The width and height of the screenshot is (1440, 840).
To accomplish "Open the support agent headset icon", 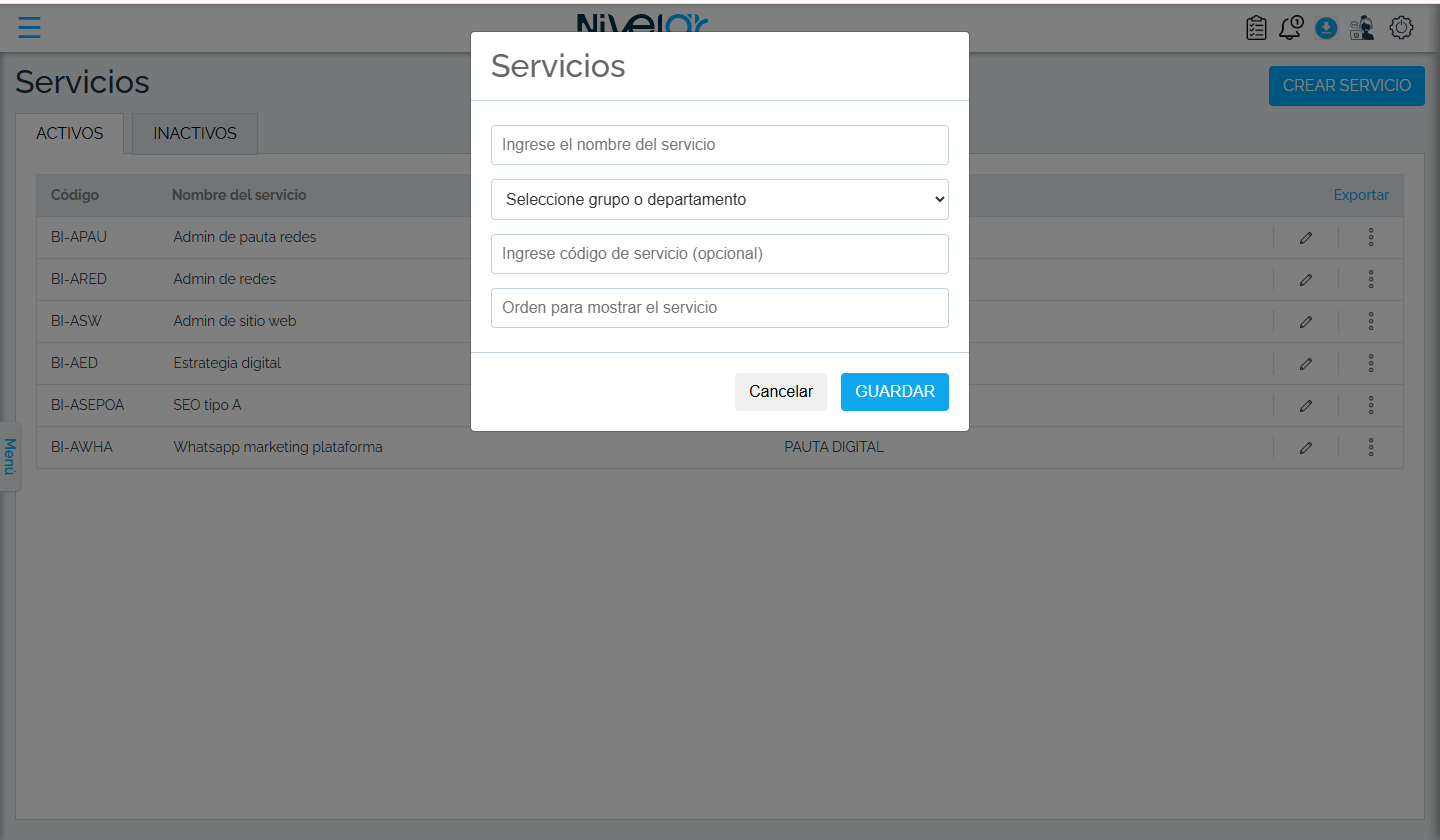I will [x=1361, y=28].
